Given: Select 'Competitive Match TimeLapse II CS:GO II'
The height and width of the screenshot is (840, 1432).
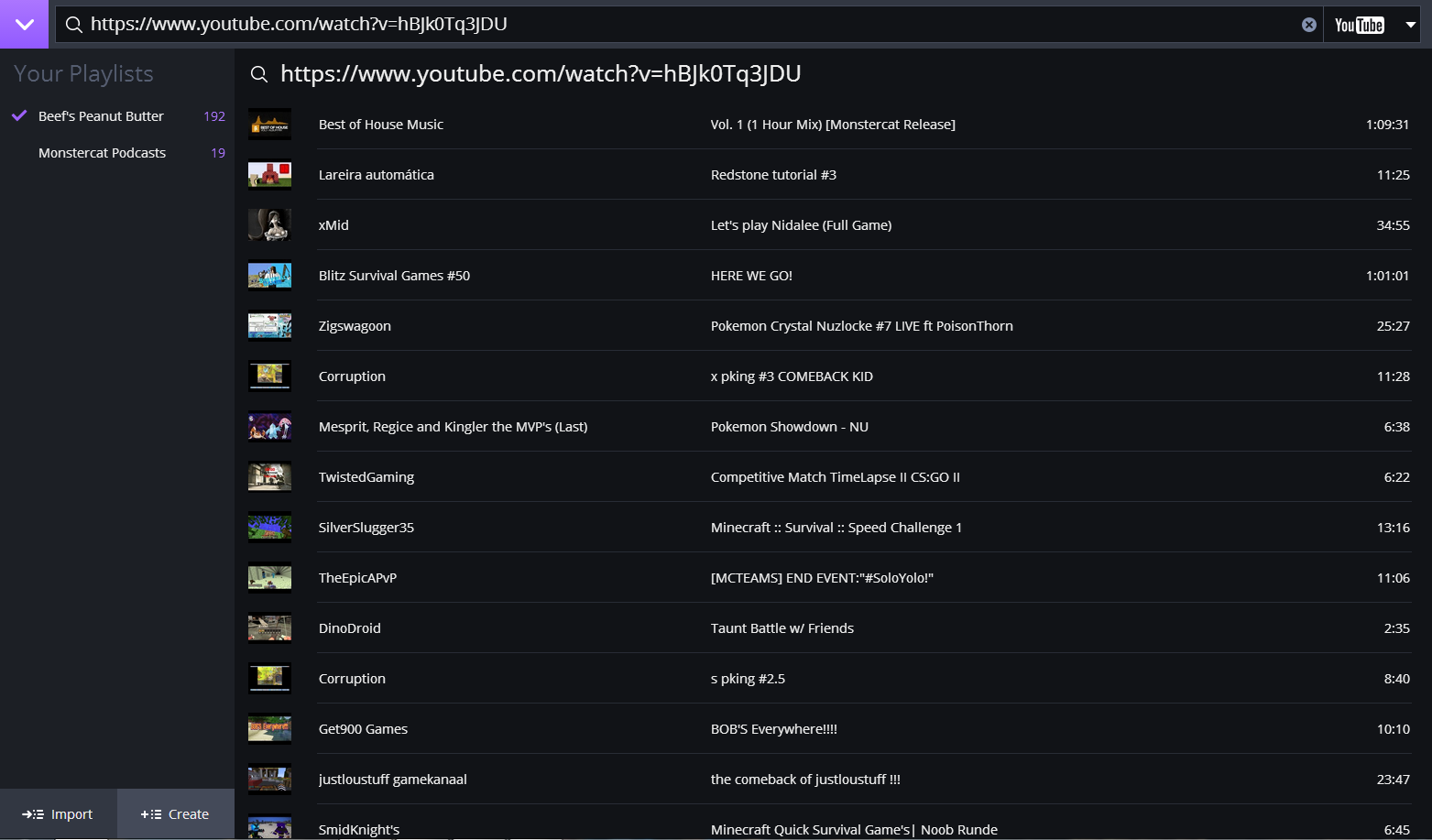Looking at the screenshot, I should pos(836,477).
